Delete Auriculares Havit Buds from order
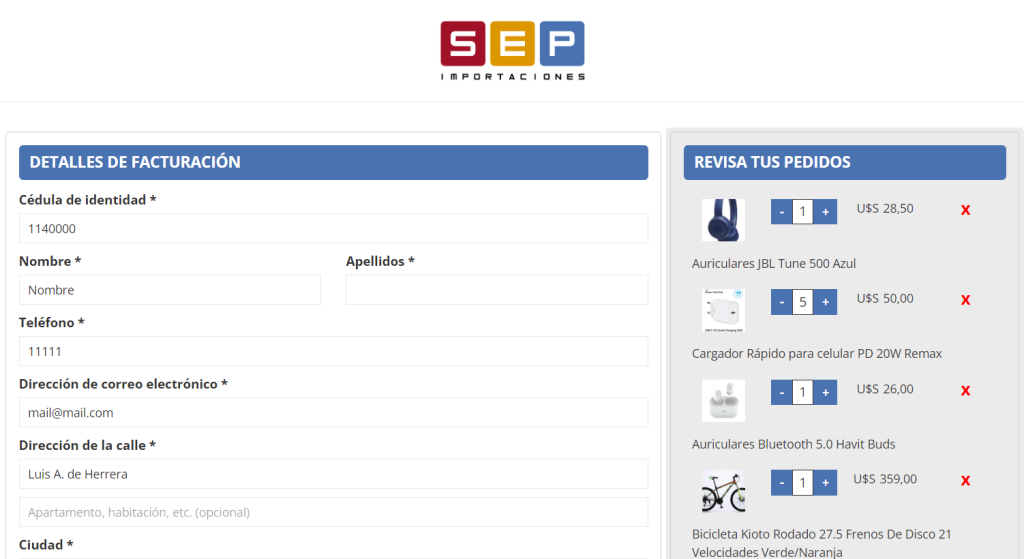Image resolution: width=1024 pixels, height=559 pixels. point(965,391)
